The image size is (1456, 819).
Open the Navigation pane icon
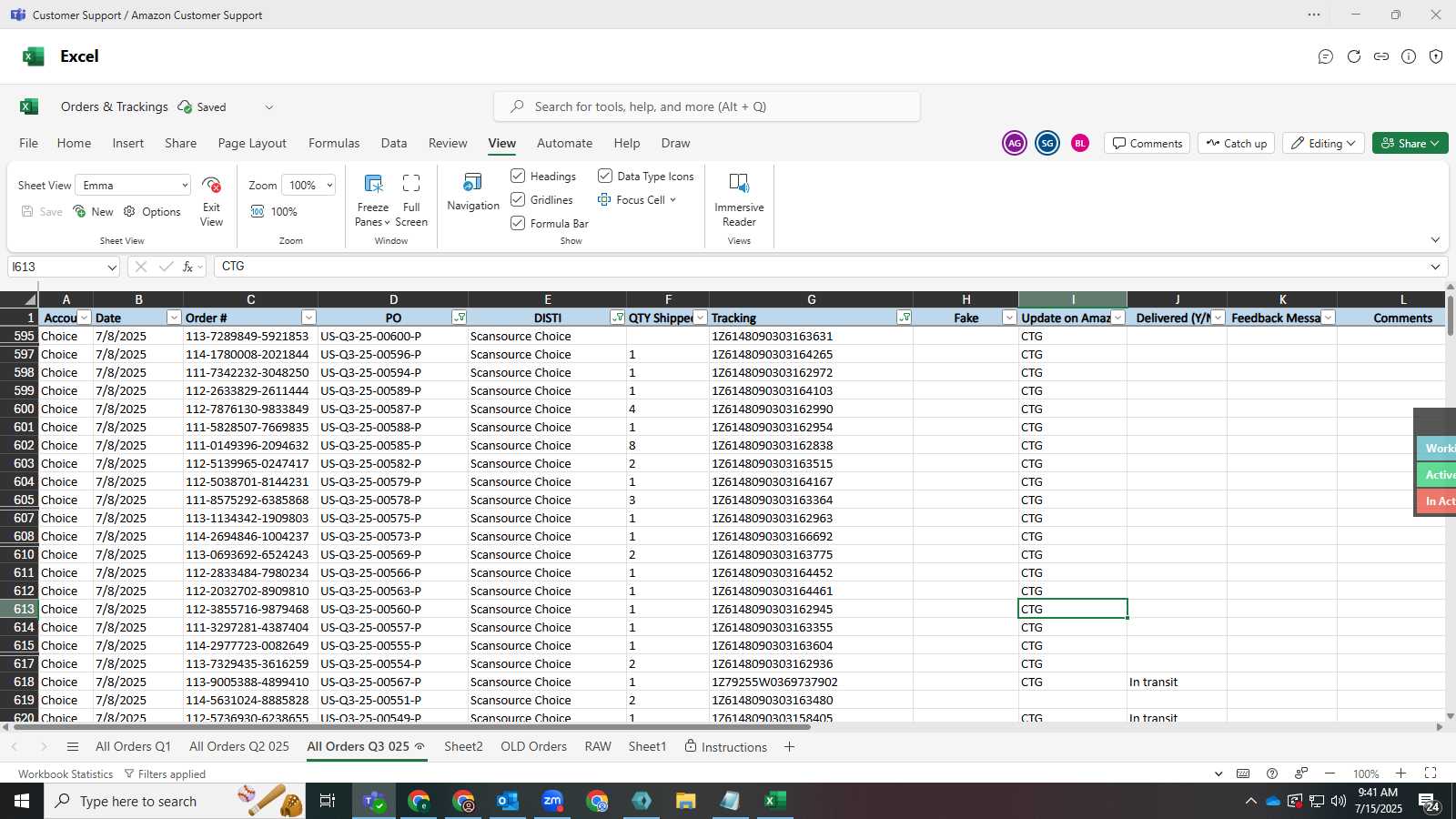[473, 183]
